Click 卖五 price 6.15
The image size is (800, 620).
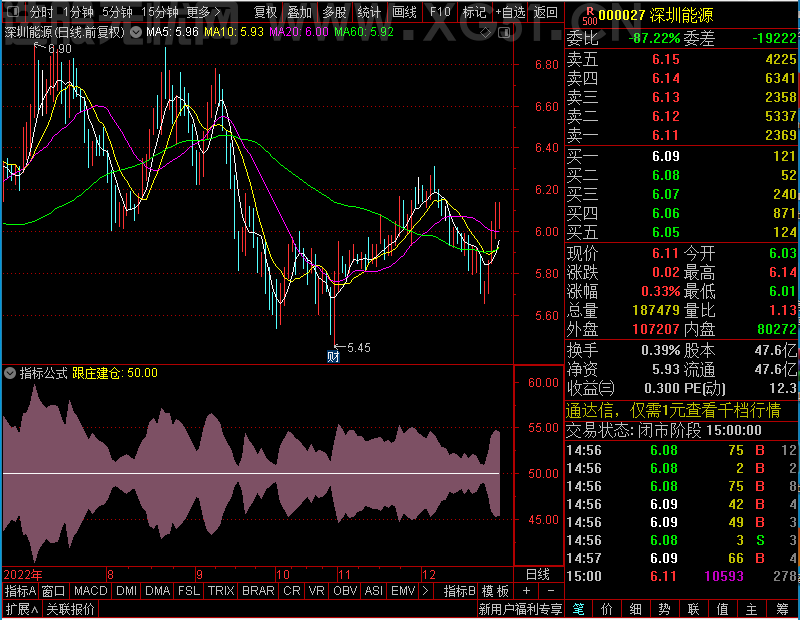666,59
